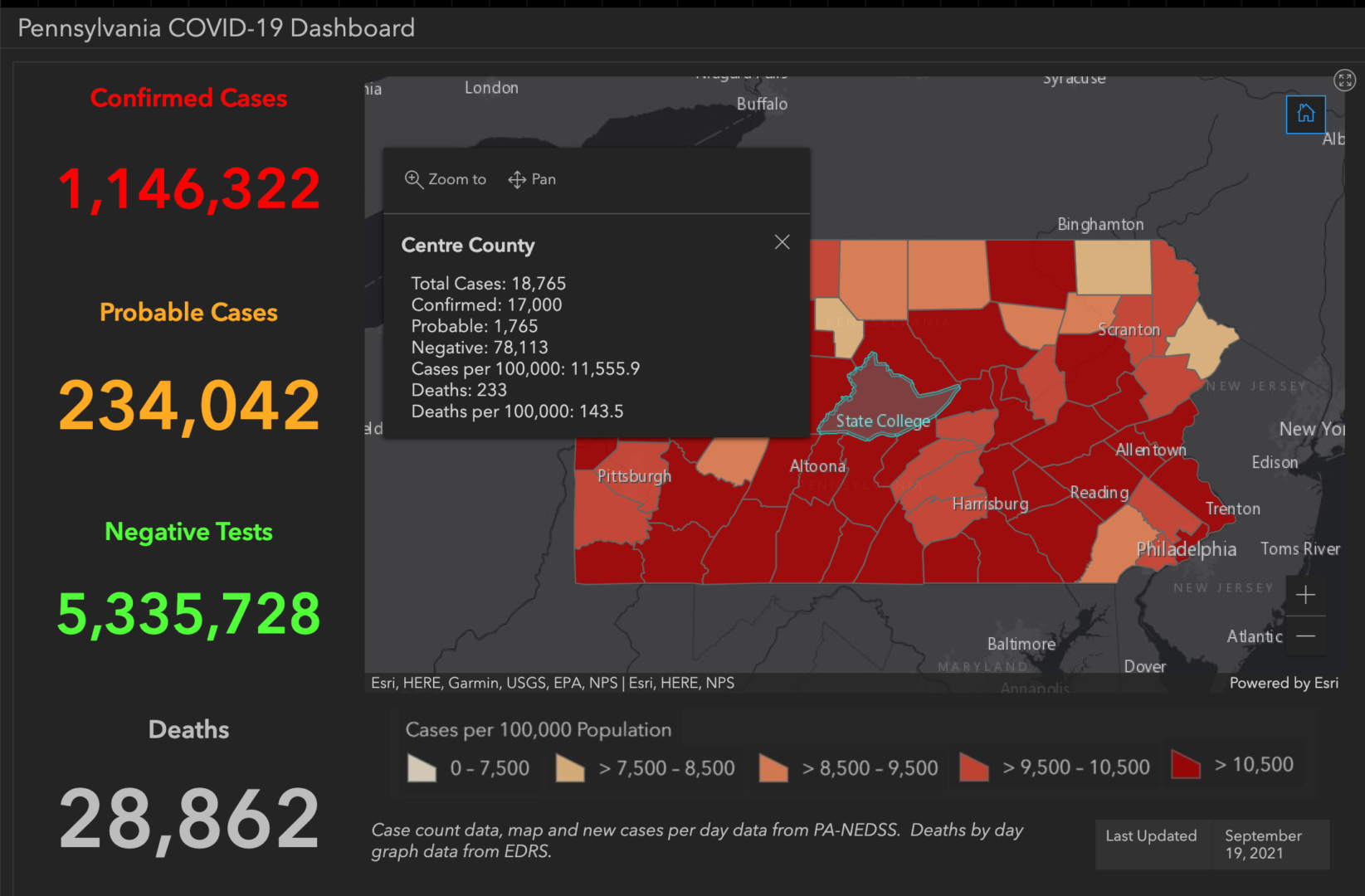Screen dimensions: 1365x896
Task: Close the Centre County popup
Action: pyautogui.click(x=782, y=242)
